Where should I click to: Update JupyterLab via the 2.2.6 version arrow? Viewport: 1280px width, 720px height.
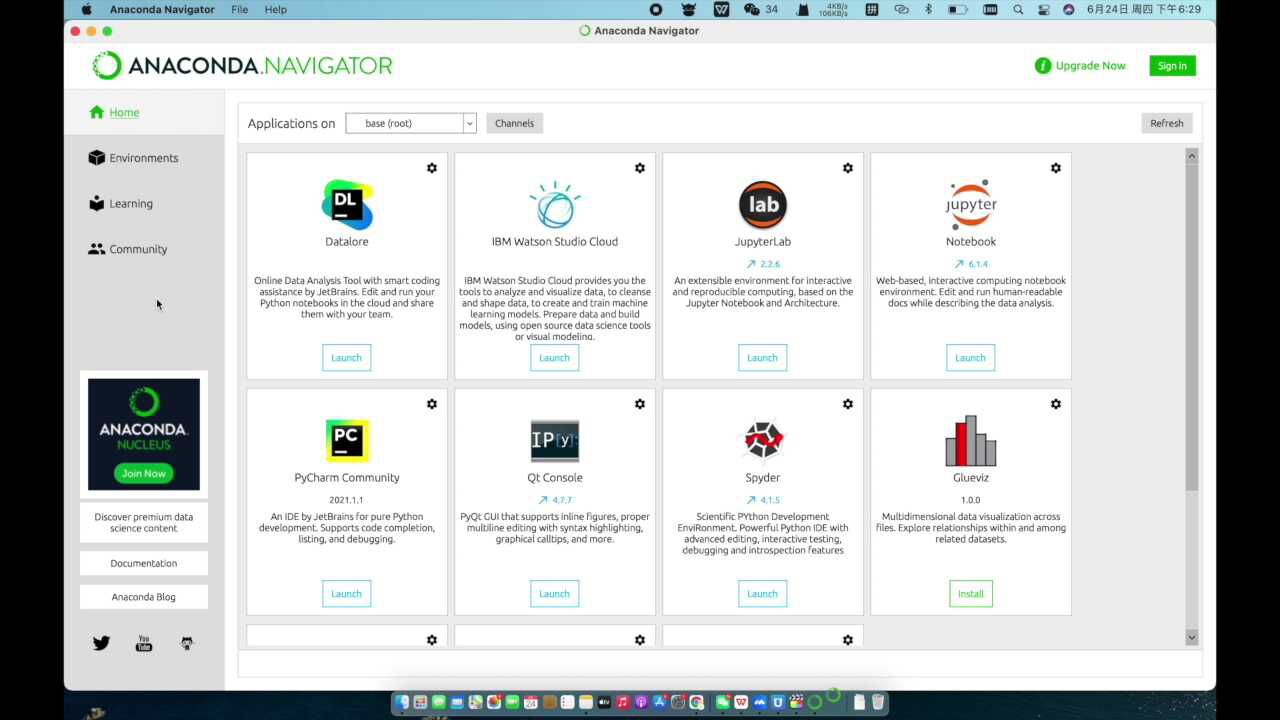pyautogui.click(x=762, y=263)
